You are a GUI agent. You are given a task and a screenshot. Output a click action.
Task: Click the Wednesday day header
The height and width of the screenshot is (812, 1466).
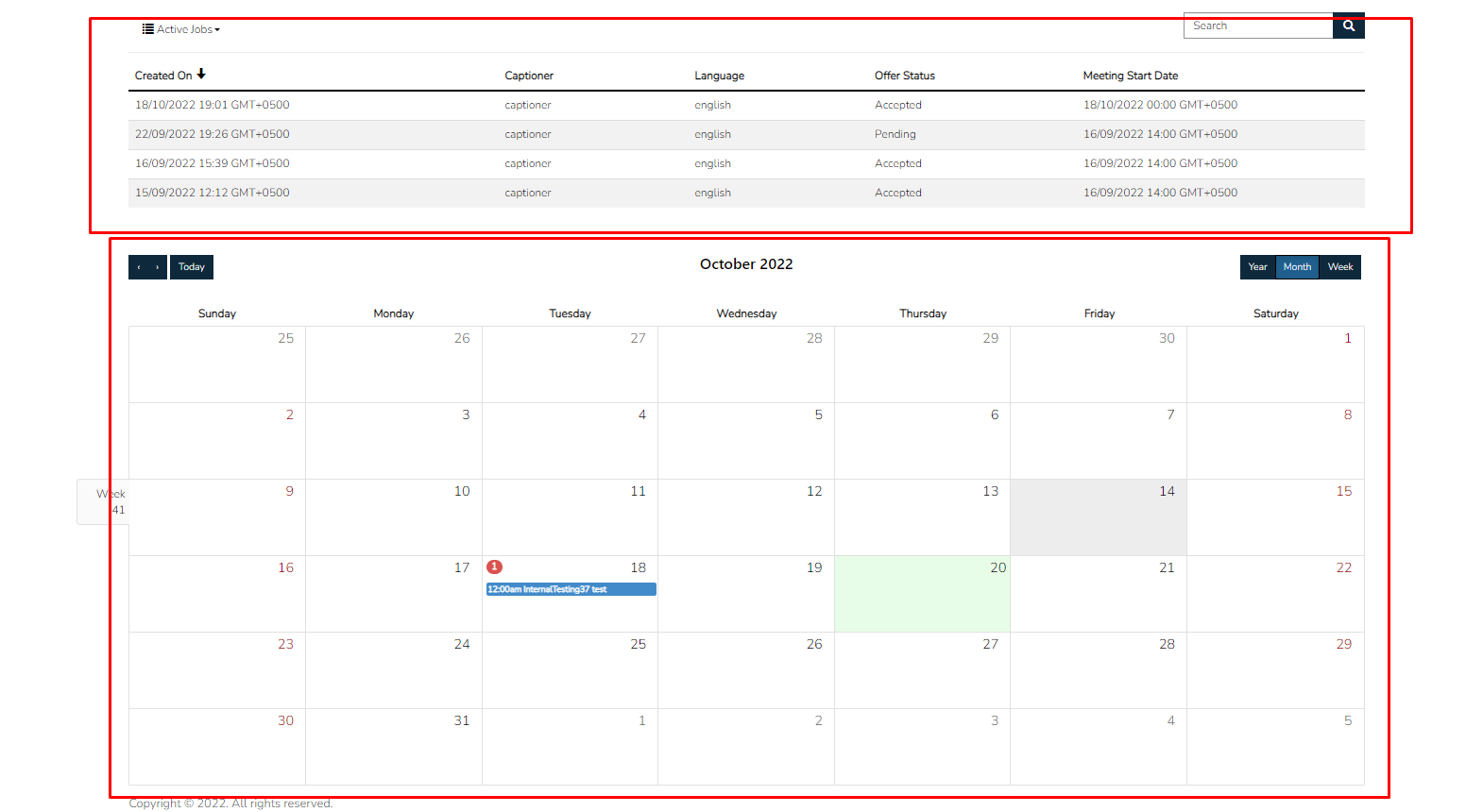746,313
